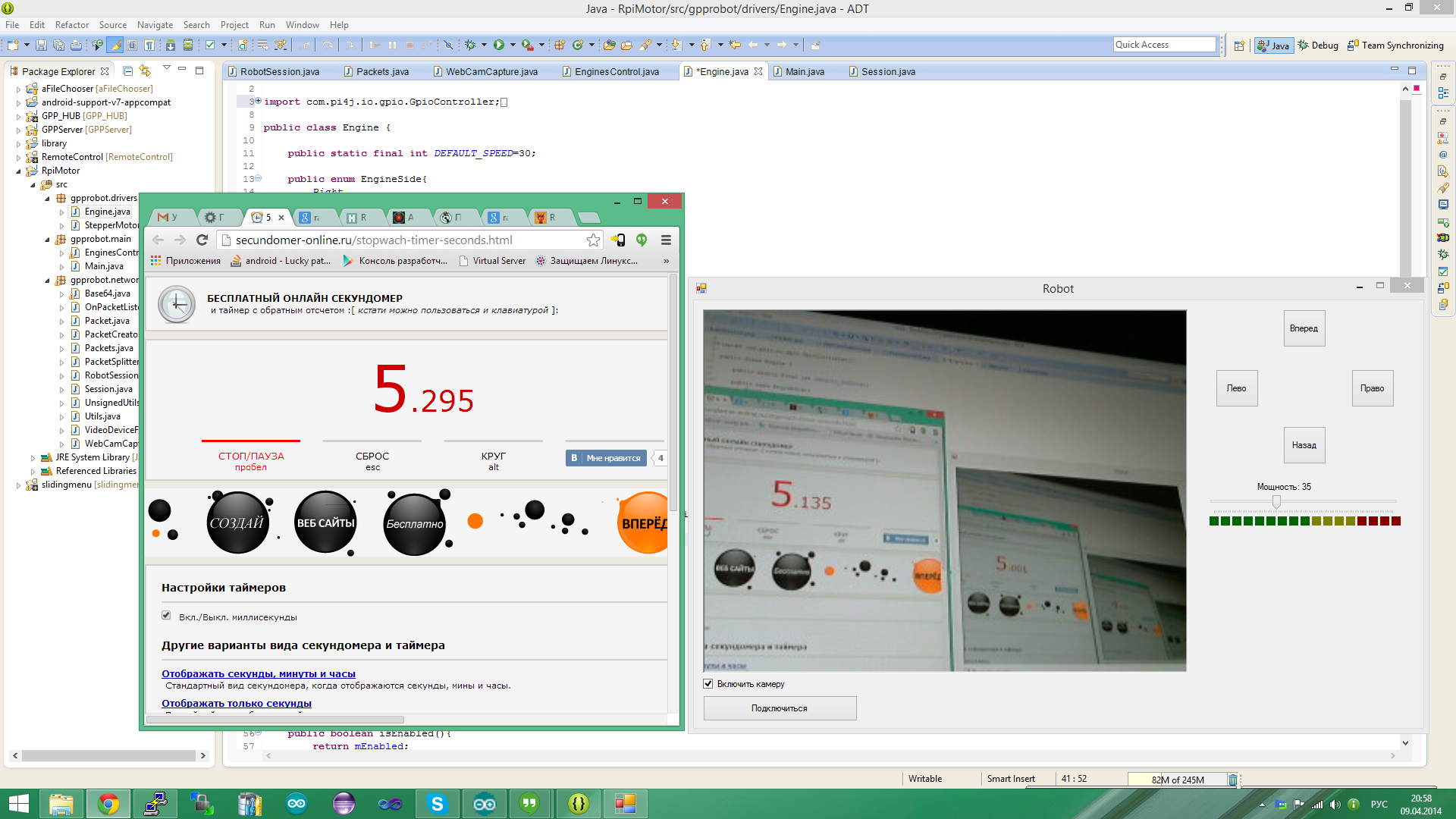Click the green Run button icon

click(498, 45)
